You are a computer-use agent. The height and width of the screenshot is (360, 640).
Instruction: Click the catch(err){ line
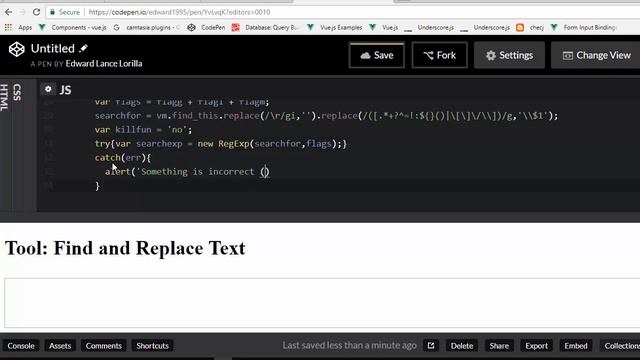tap(123, 158)
